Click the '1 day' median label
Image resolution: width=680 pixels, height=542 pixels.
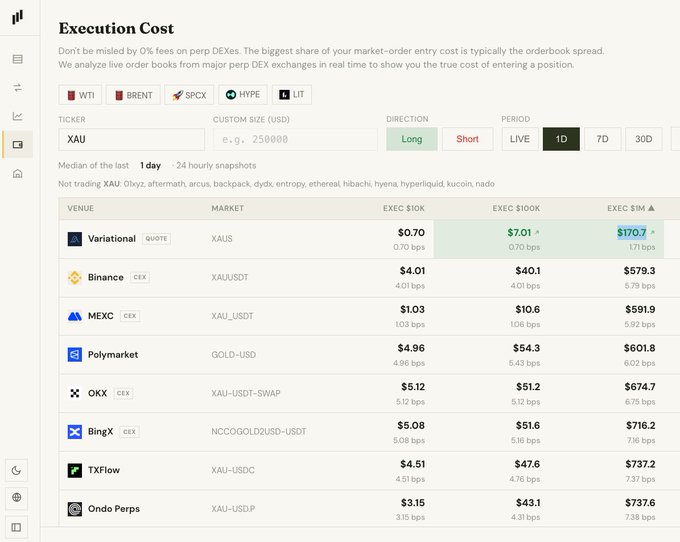[x=150, y=166]
